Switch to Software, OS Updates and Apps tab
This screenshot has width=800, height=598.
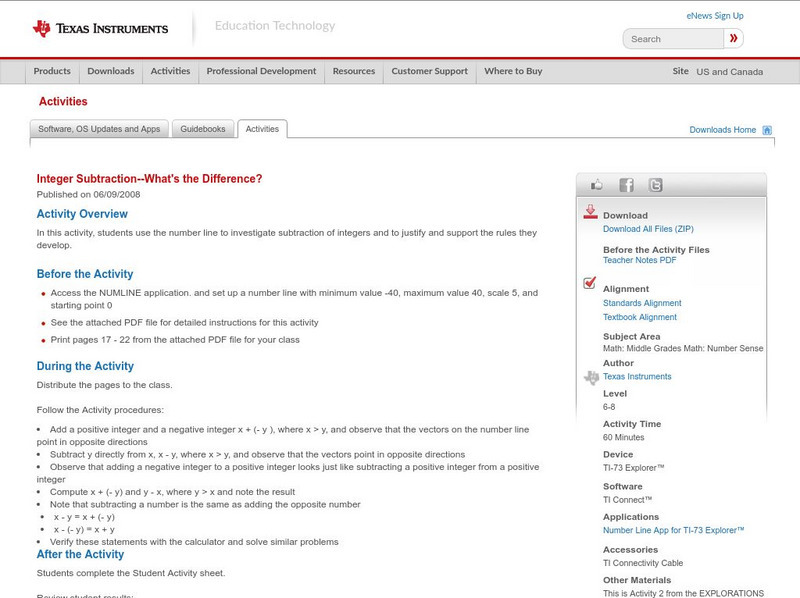pos(99,129)
